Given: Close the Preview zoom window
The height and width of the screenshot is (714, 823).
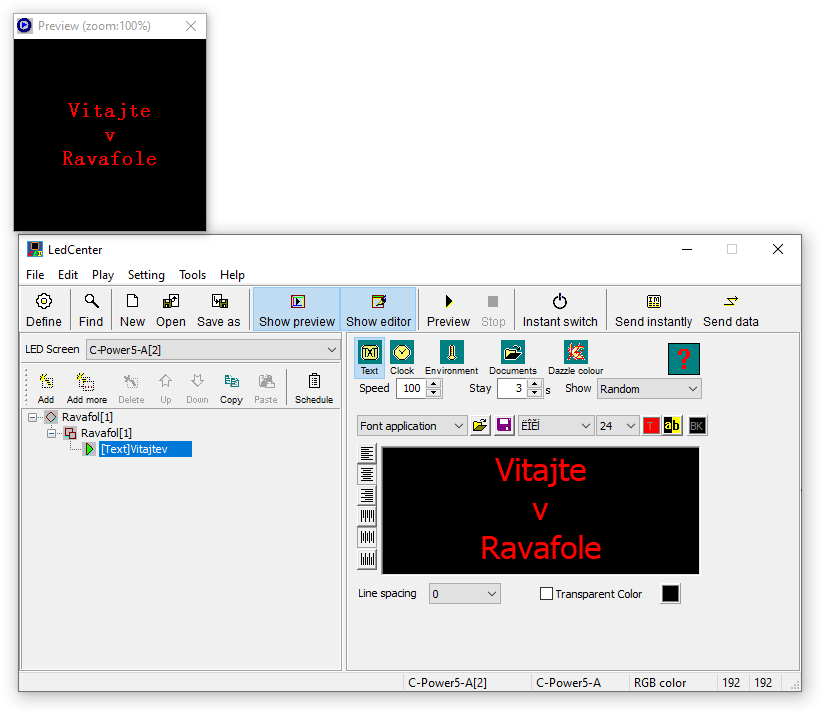Looking at the screenshot, I should [x=191, y=26].
